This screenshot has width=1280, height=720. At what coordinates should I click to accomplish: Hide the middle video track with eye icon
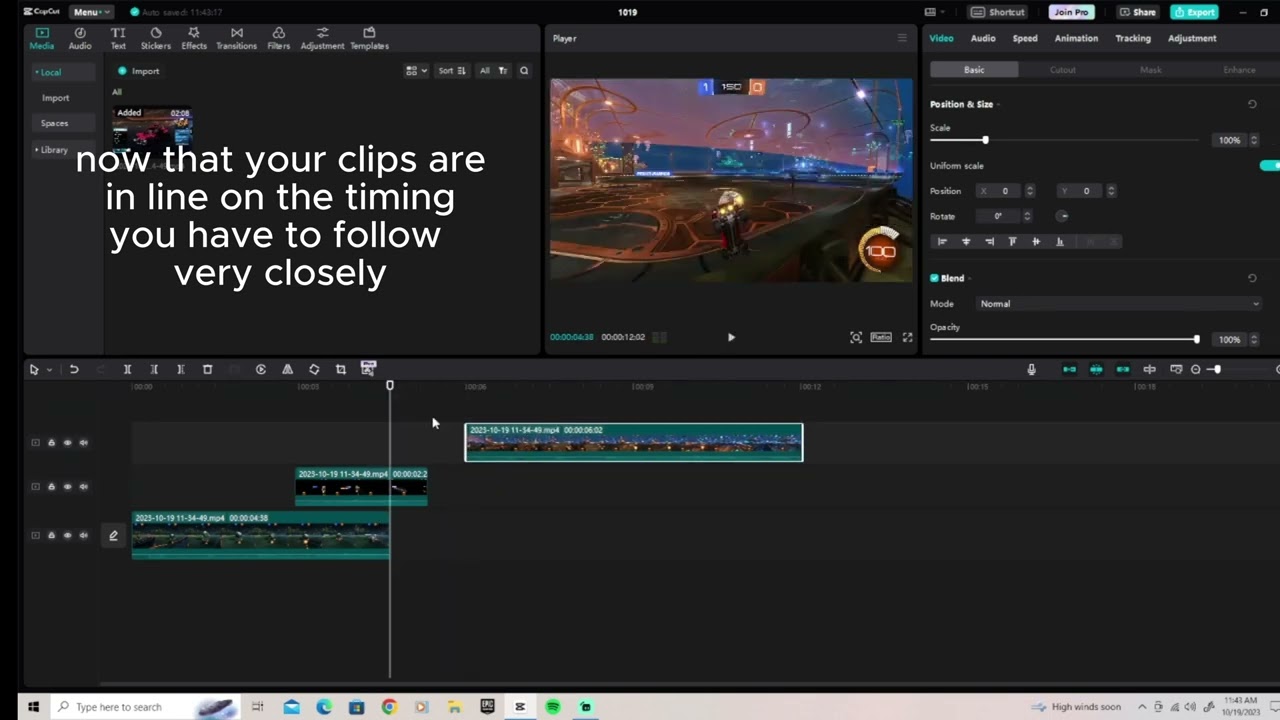point(67,487)
